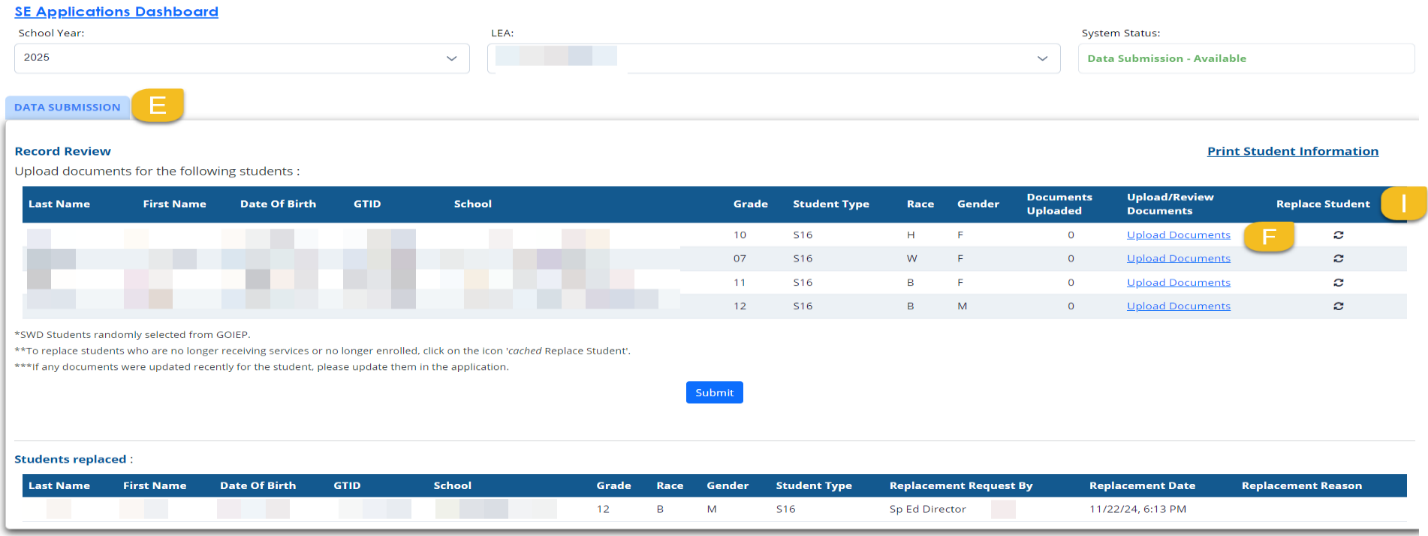Open the School Year dropdown
The height and width of the screenshot is (536, 1428).
point(241,58)
